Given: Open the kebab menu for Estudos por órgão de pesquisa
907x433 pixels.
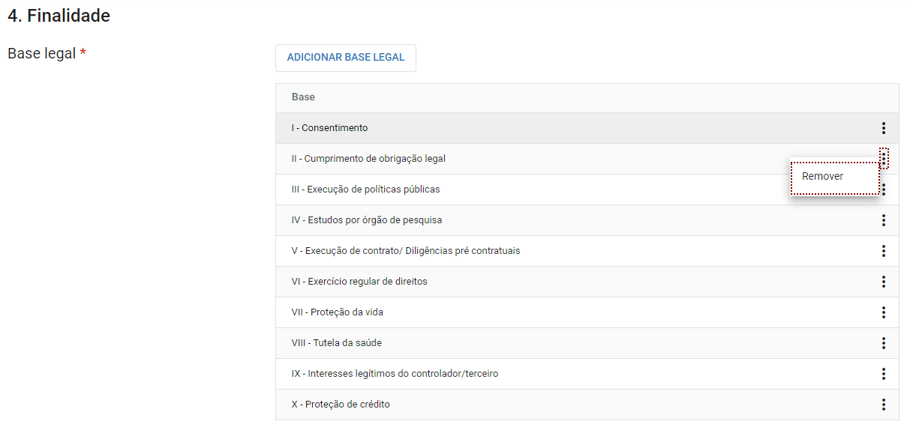Looking at the screenshot, I should [x=883, y=220].
